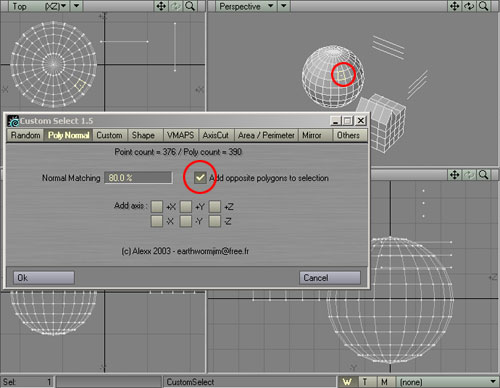Open the VMAPS tab
Screen dimensions: 500x388
tap(180, 135)
